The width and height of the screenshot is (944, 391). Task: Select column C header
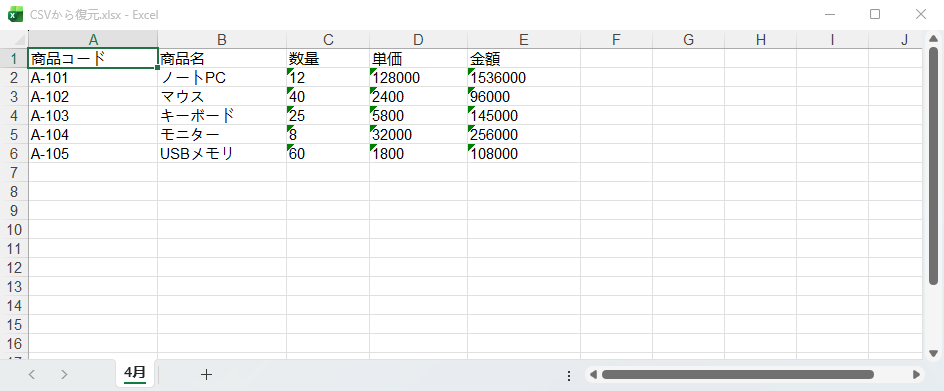328,40
